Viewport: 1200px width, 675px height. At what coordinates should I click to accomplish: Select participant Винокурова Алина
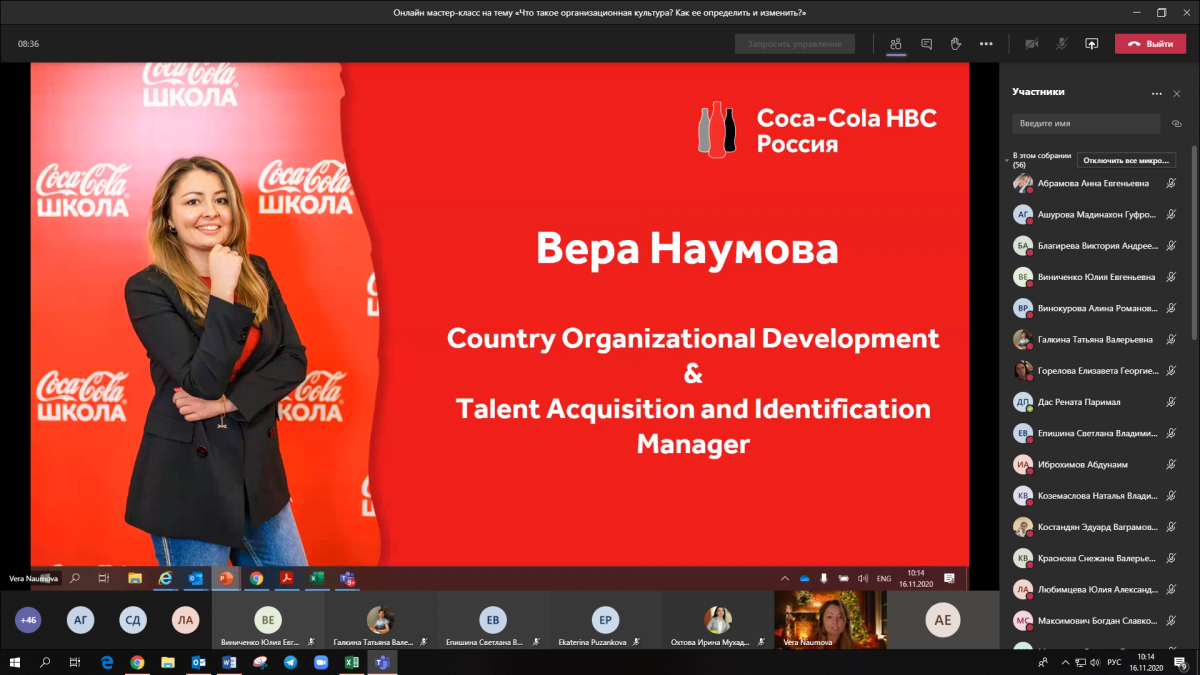tap(1095, 308)
